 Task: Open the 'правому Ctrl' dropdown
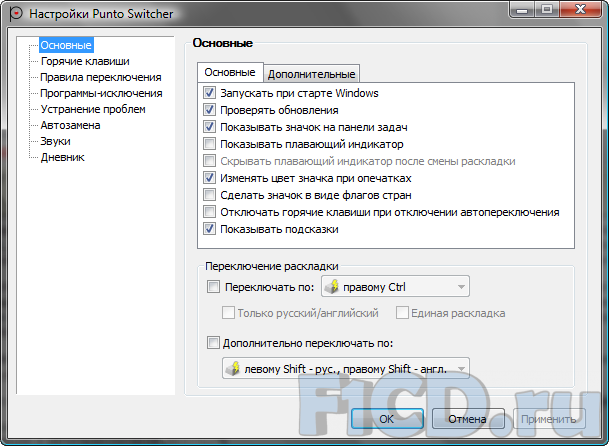coord(395,287)
